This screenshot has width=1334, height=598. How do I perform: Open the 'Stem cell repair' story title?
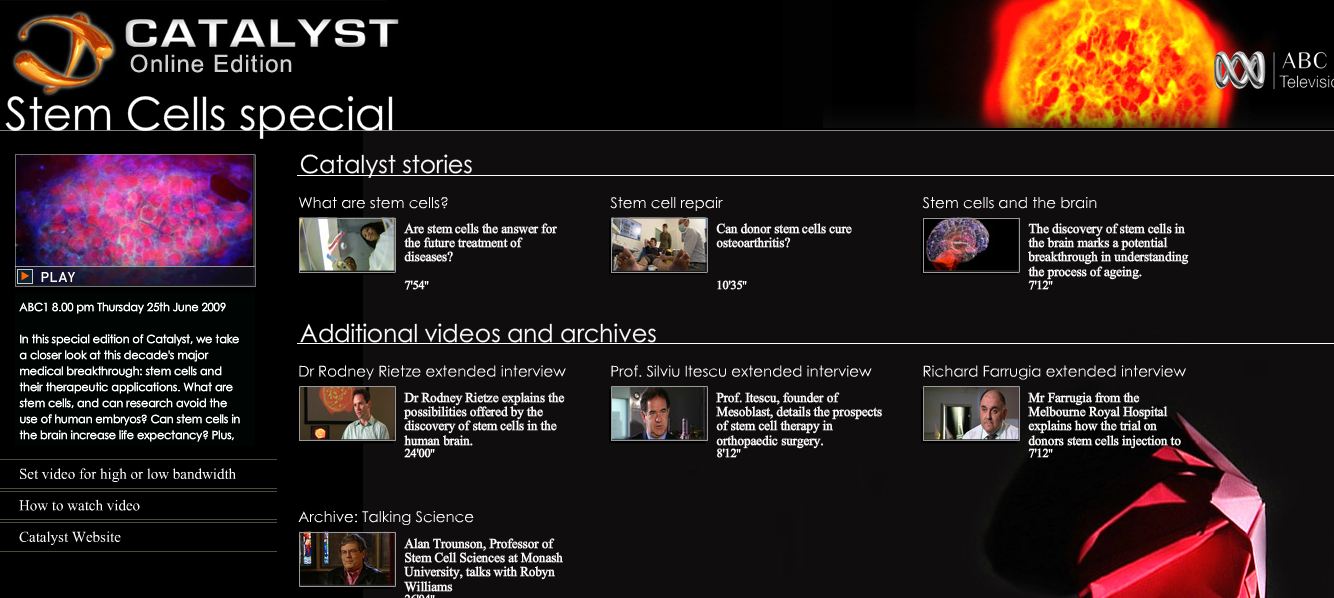[666, 203]
